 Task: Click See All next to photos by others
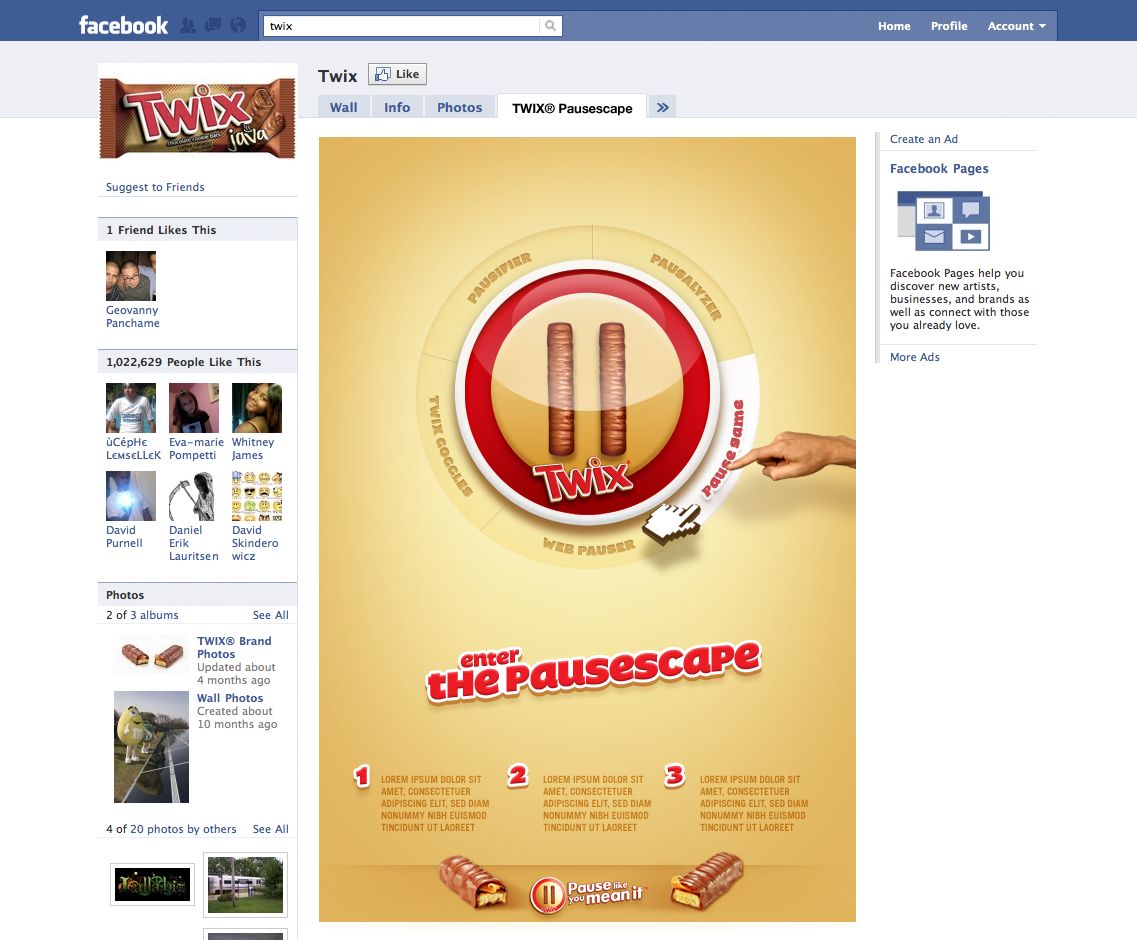tap(270, 829)
